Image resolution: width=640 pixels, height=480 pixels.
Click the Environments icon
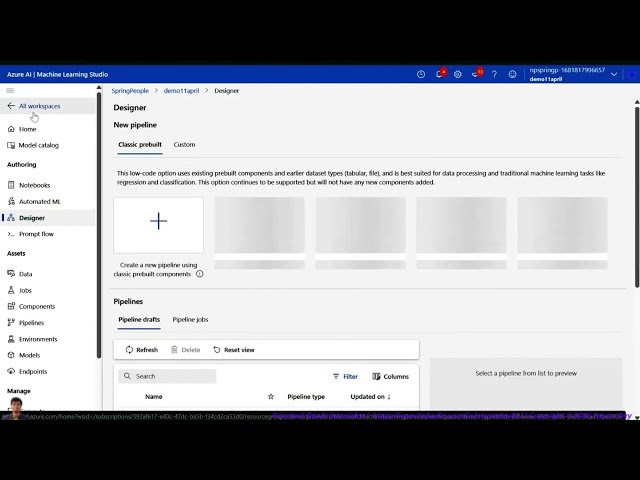[11, 339]
